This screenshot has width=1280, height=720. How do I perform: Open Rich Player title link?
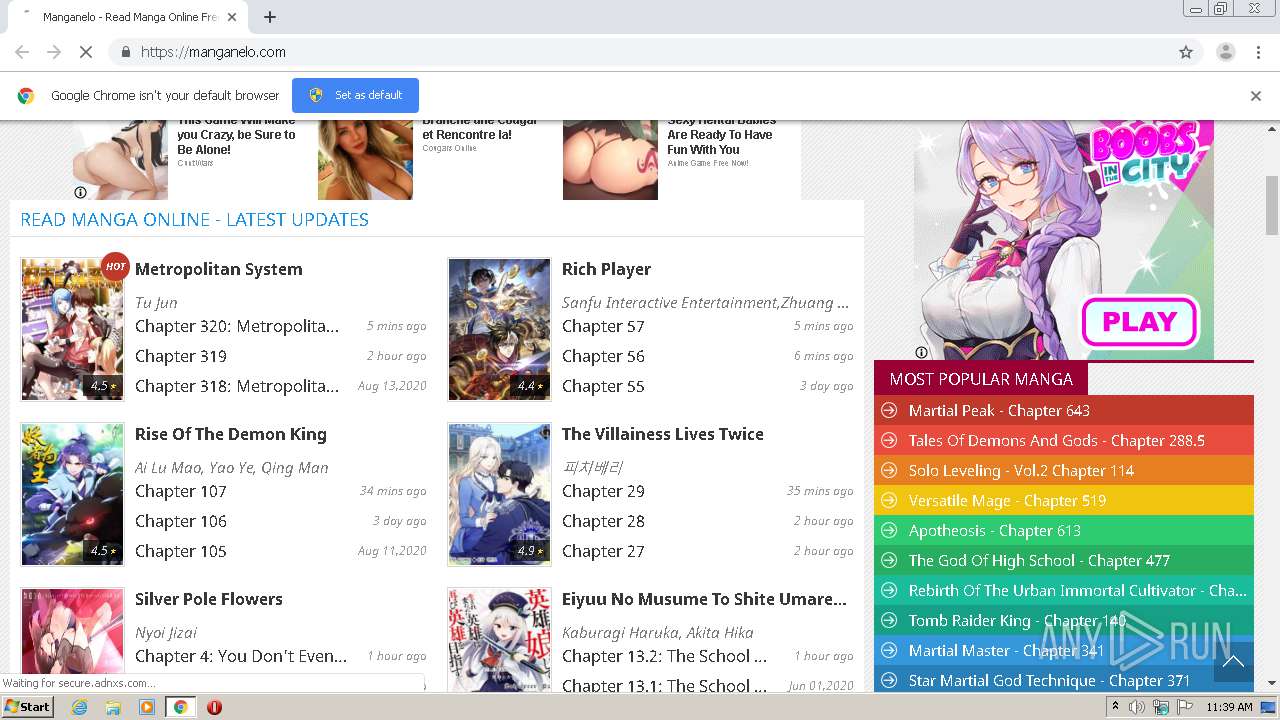click(606, 269)
